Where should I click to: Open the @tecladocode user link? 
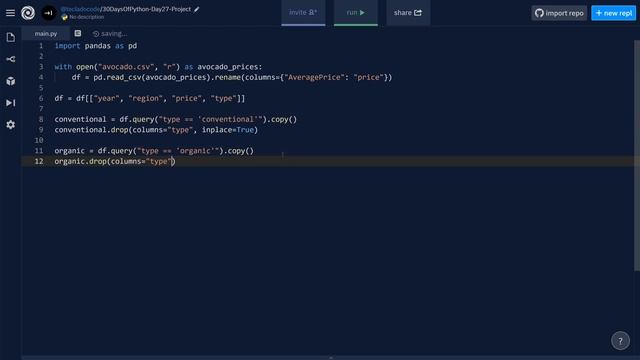80,9
